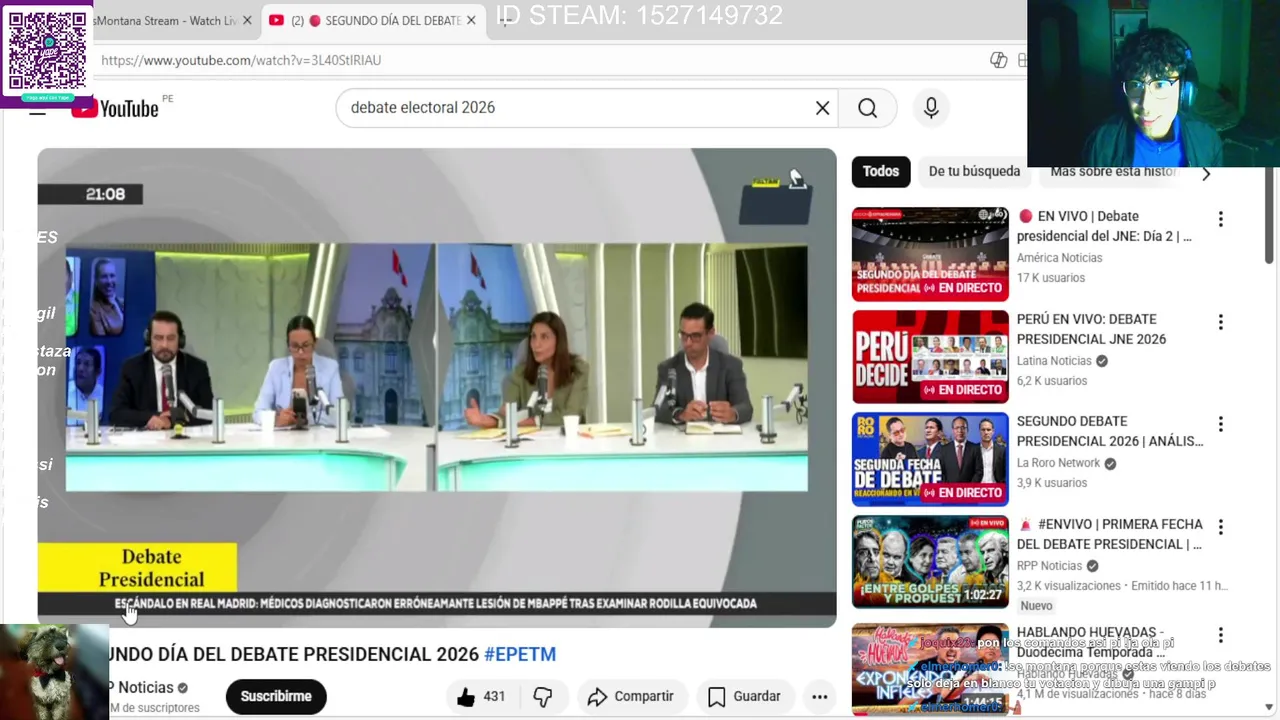Viewport: 1280px width, 720px height.
Task: Start voice search with the microphone
Action: tap(931, 108)
